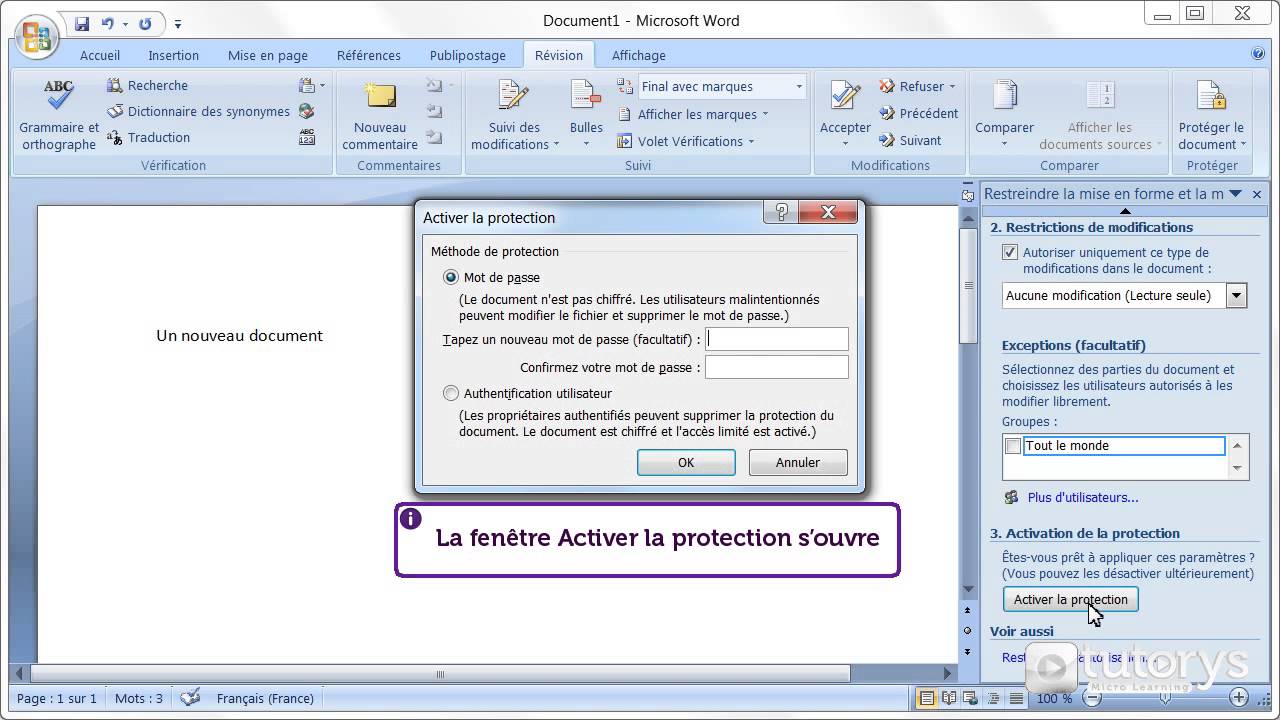The height and width of the screenshot is (720, 1280).
Task: Switch to Draft view
Action: coord(1016,698)
